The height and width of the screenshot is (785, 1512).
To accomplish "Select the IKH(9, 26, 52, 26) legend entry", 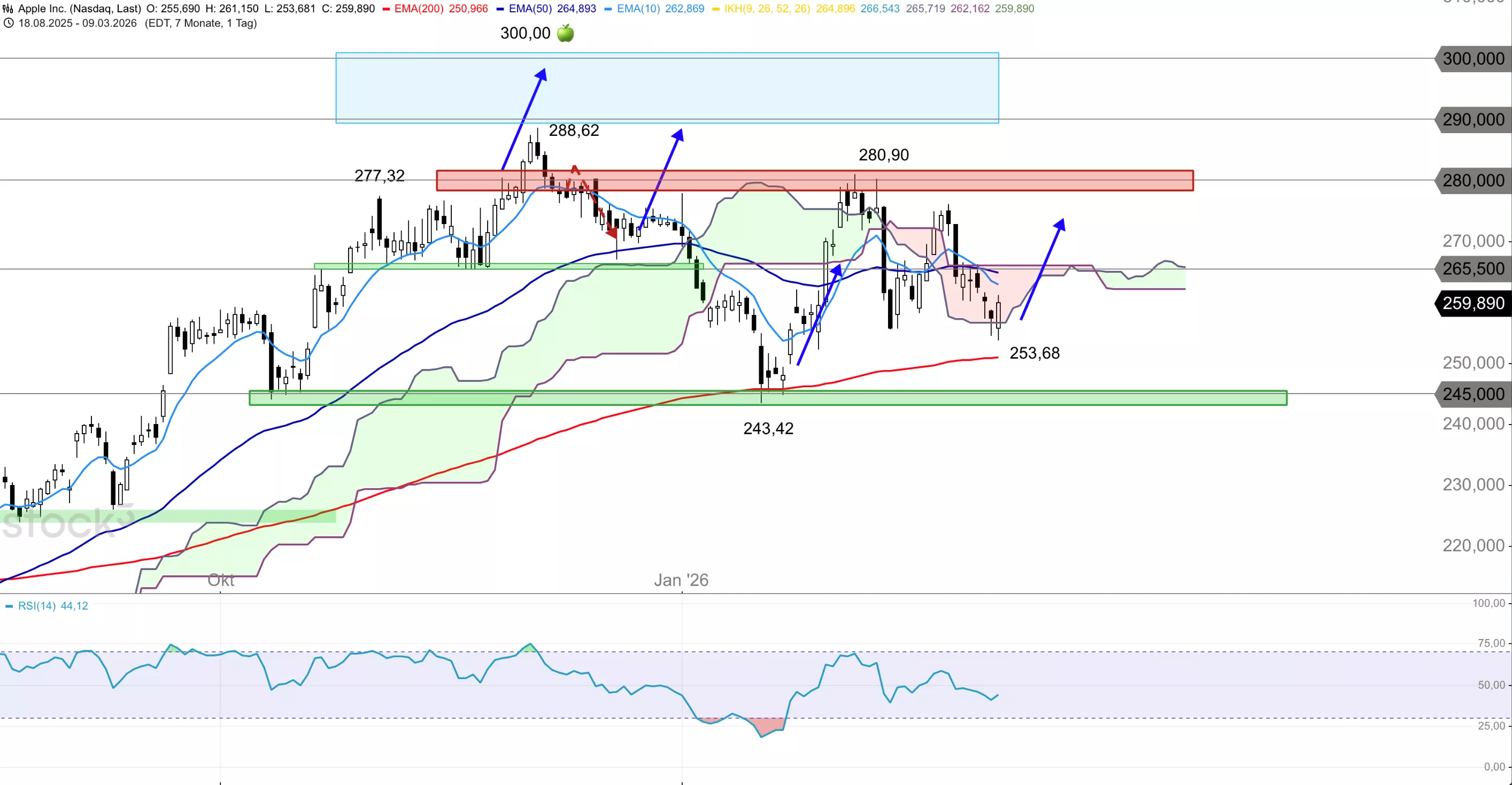I will [767, 9].
